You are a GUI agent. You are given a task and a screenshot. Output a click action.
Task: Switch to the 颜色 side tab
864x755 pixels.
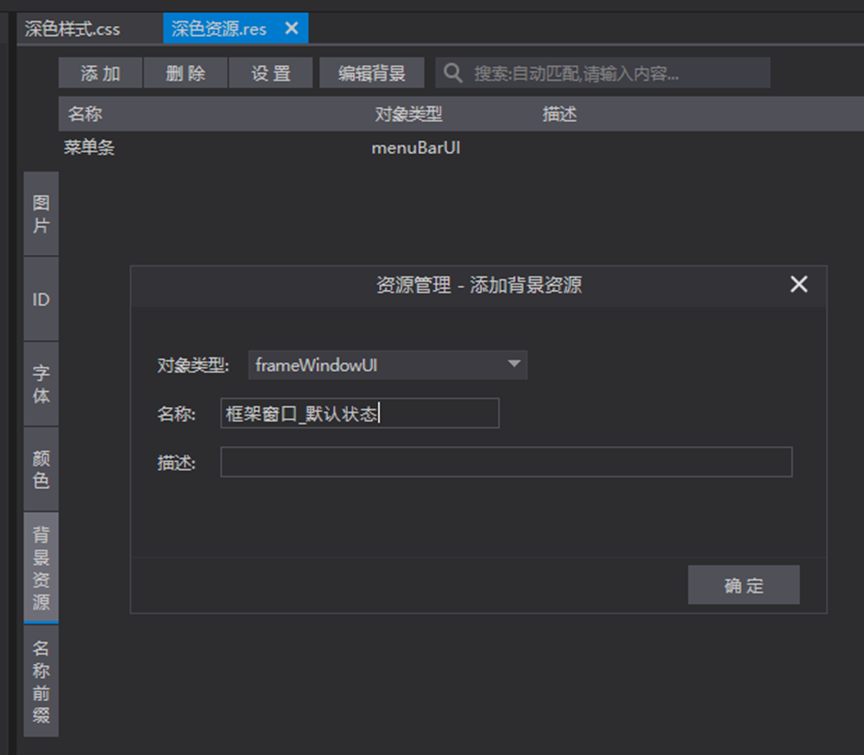click(x=41, y=469)
